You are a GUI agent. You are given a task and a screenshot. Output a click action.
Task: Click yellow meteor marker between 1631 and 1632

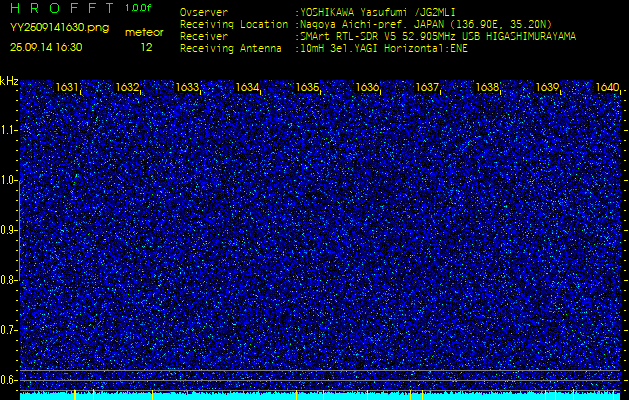tap(93, 394)
